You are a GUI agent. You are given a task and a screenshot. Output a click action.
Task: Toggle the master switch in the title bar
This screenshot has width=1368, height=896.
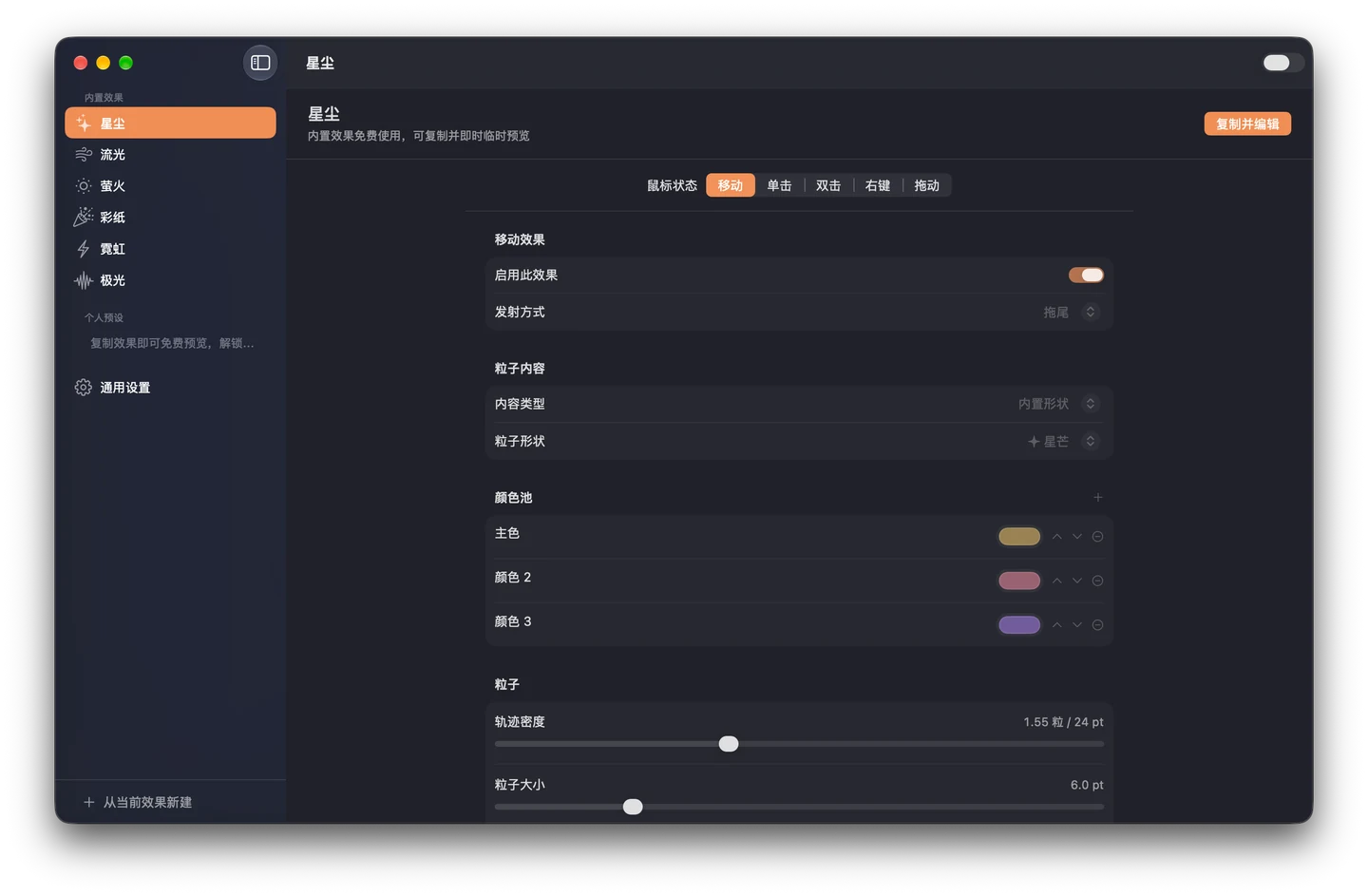click(1282, 63)
